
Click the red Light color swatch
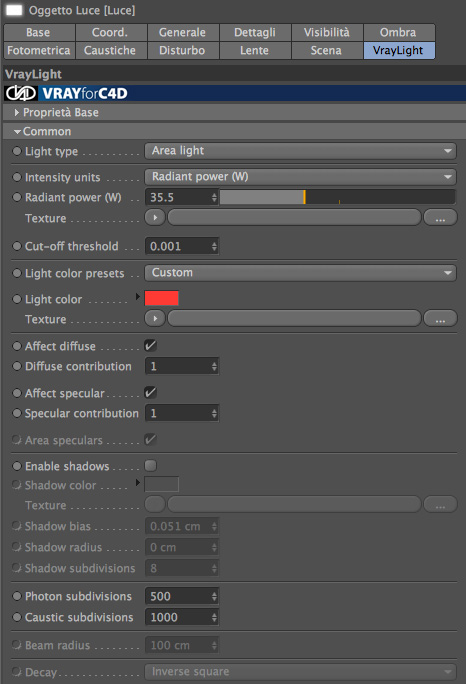(161, 298)
